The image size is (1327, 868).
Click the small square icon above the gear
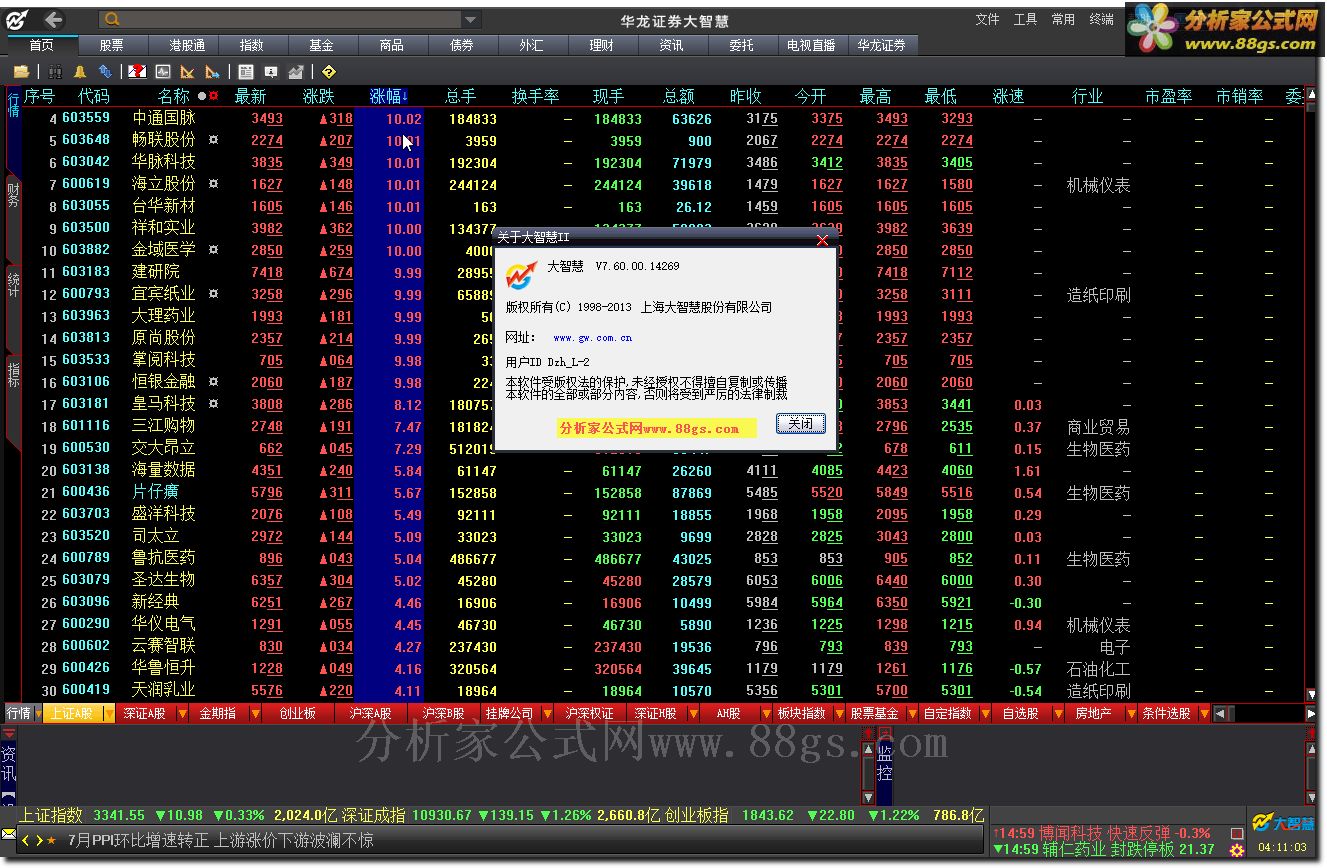[1237, 833]
